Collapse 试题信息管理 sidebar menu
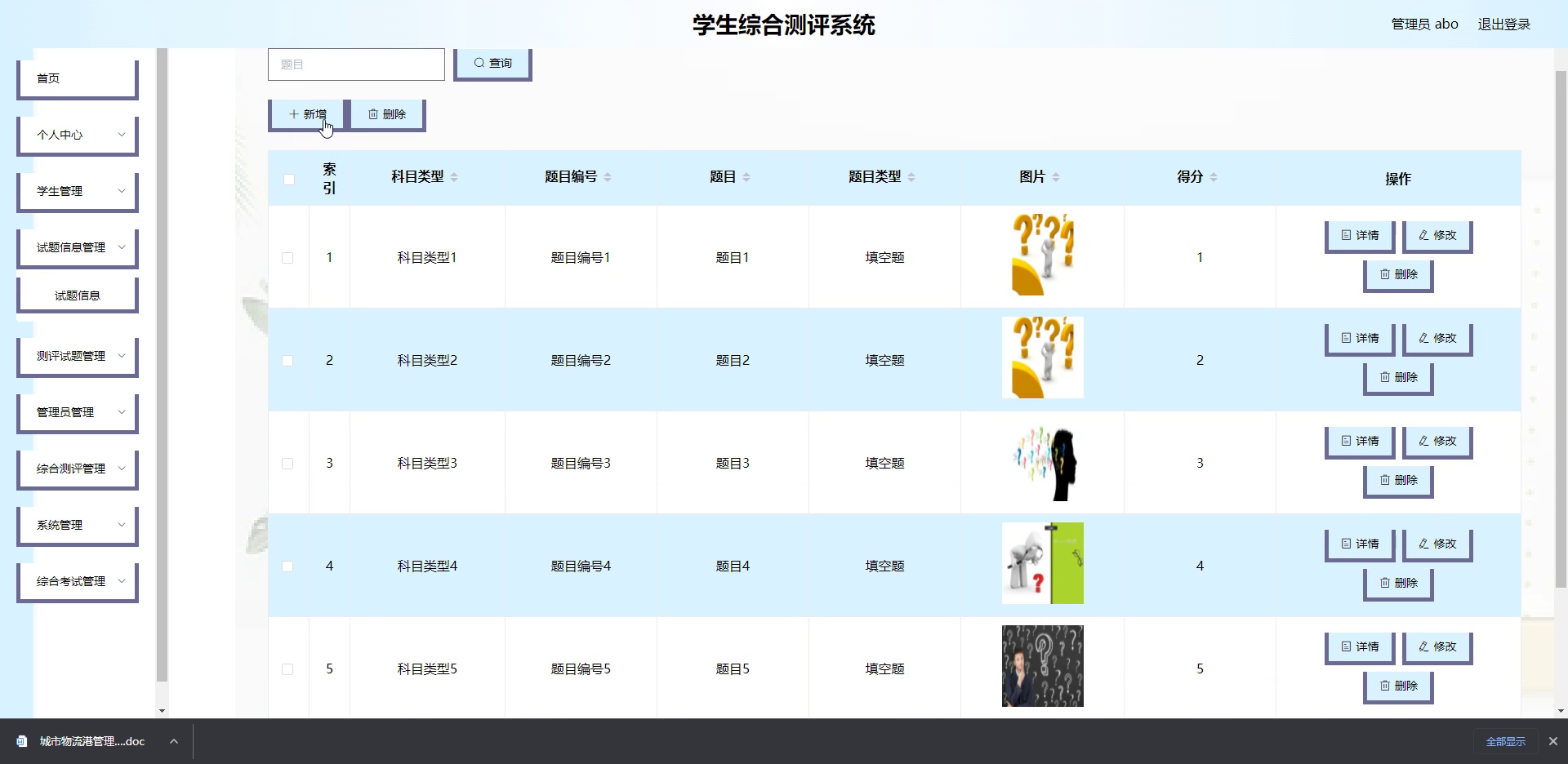 point(78,247)
